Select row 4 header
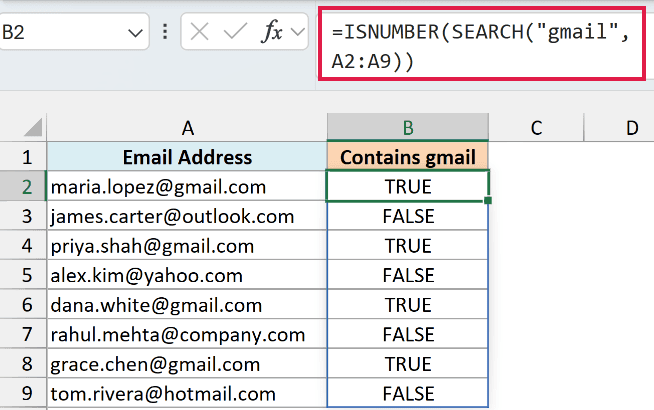 click(23, 246)
